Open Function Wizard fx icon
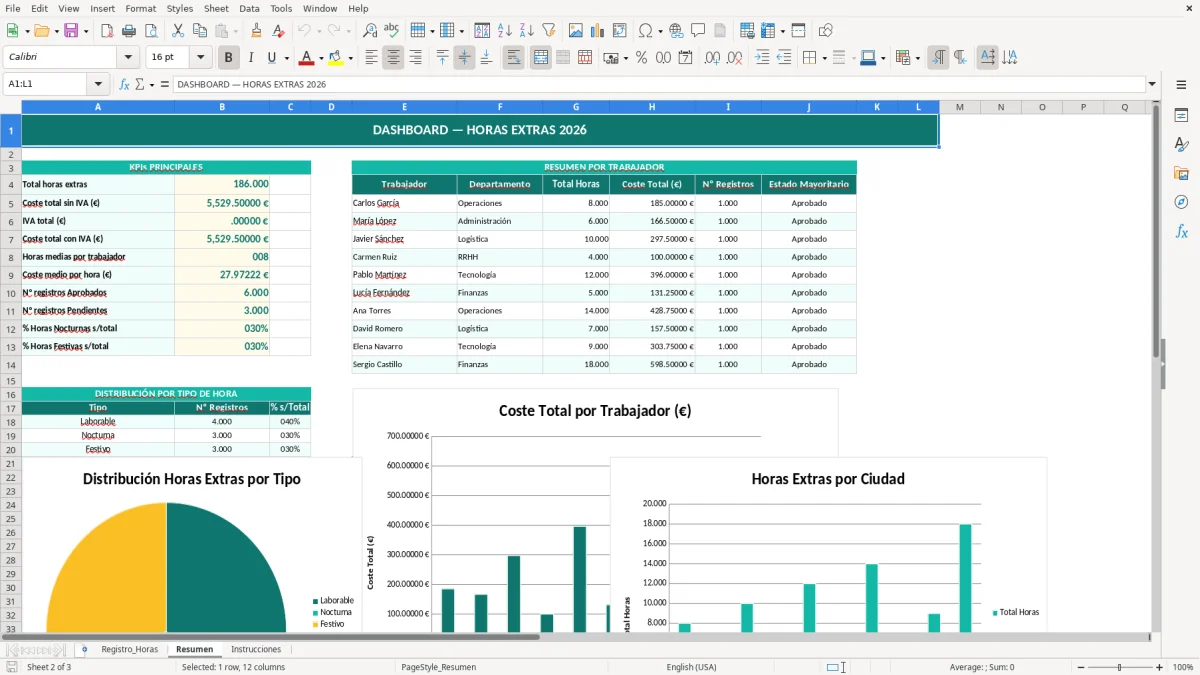Screen dimensions: 1200x675 click(124, 84)
